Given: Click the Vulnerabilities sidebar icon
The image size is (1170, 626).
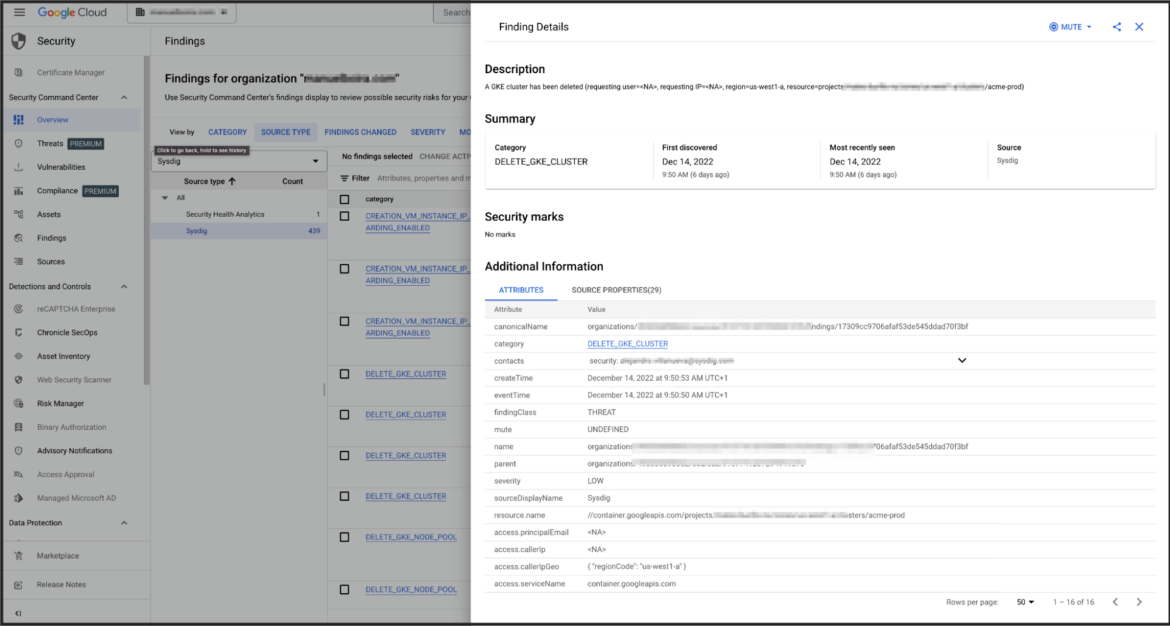Looking at the screenshot, I should [19, 167].
